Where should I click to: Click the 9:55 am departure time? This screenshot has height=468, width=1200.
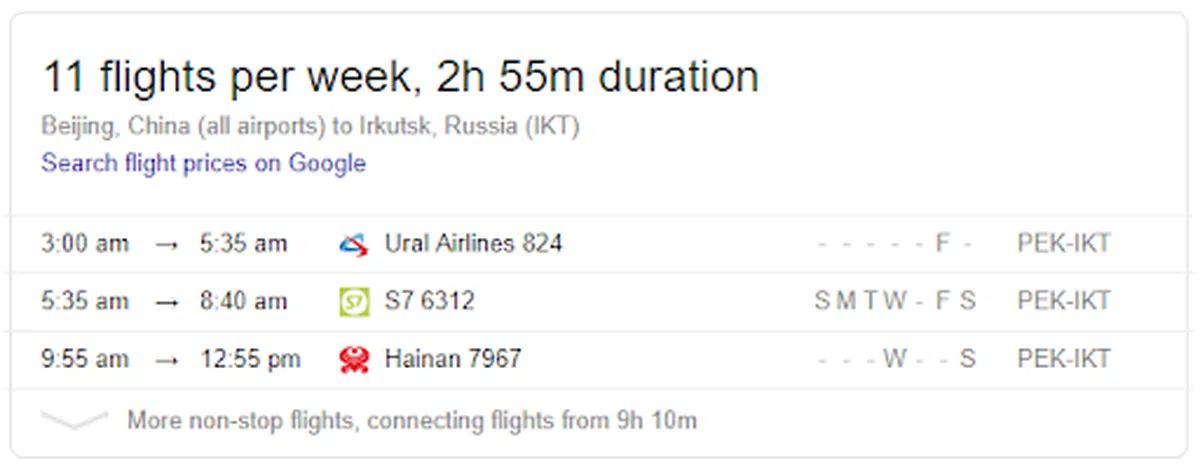(85, 359)
